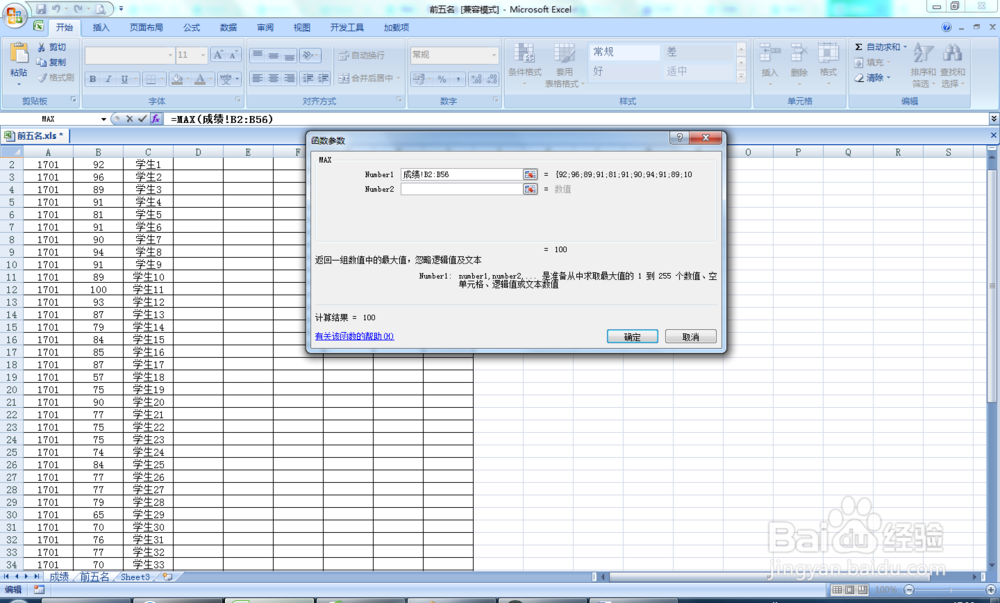The height and width of the screenshot is (603, 1000).
Task: Click the Office button
Action: click(x=14, y=15)
